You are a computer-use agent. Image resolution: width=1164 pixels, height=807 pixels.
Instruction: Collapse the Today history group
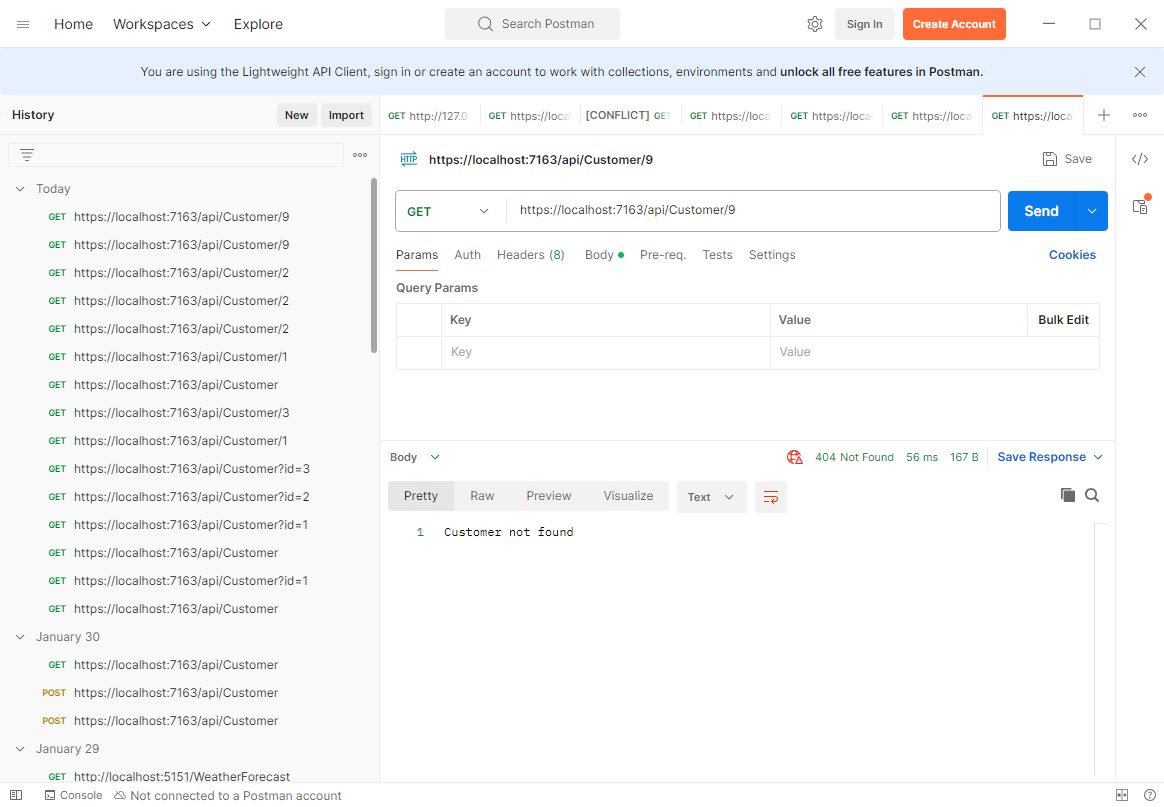pyautogui.click(x=20, y=189)
